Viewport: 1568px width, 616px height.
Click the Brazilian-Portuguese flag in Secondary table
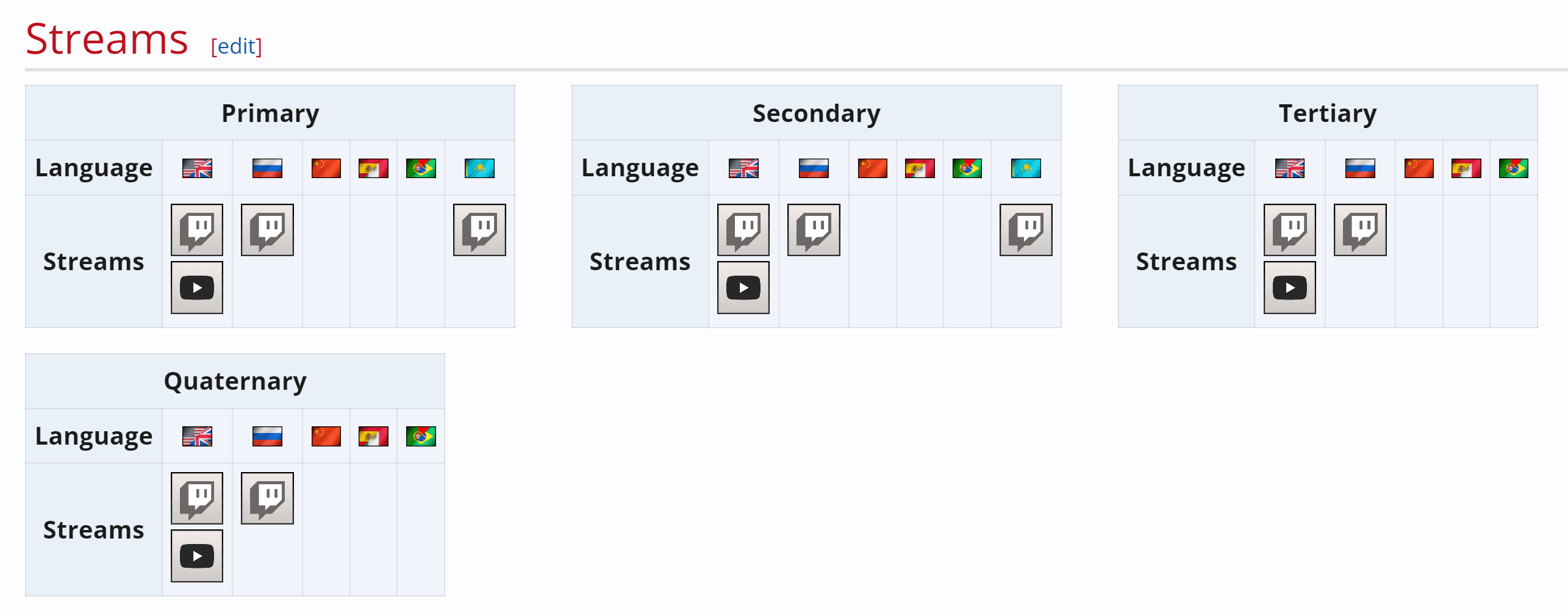pos(967,168)
